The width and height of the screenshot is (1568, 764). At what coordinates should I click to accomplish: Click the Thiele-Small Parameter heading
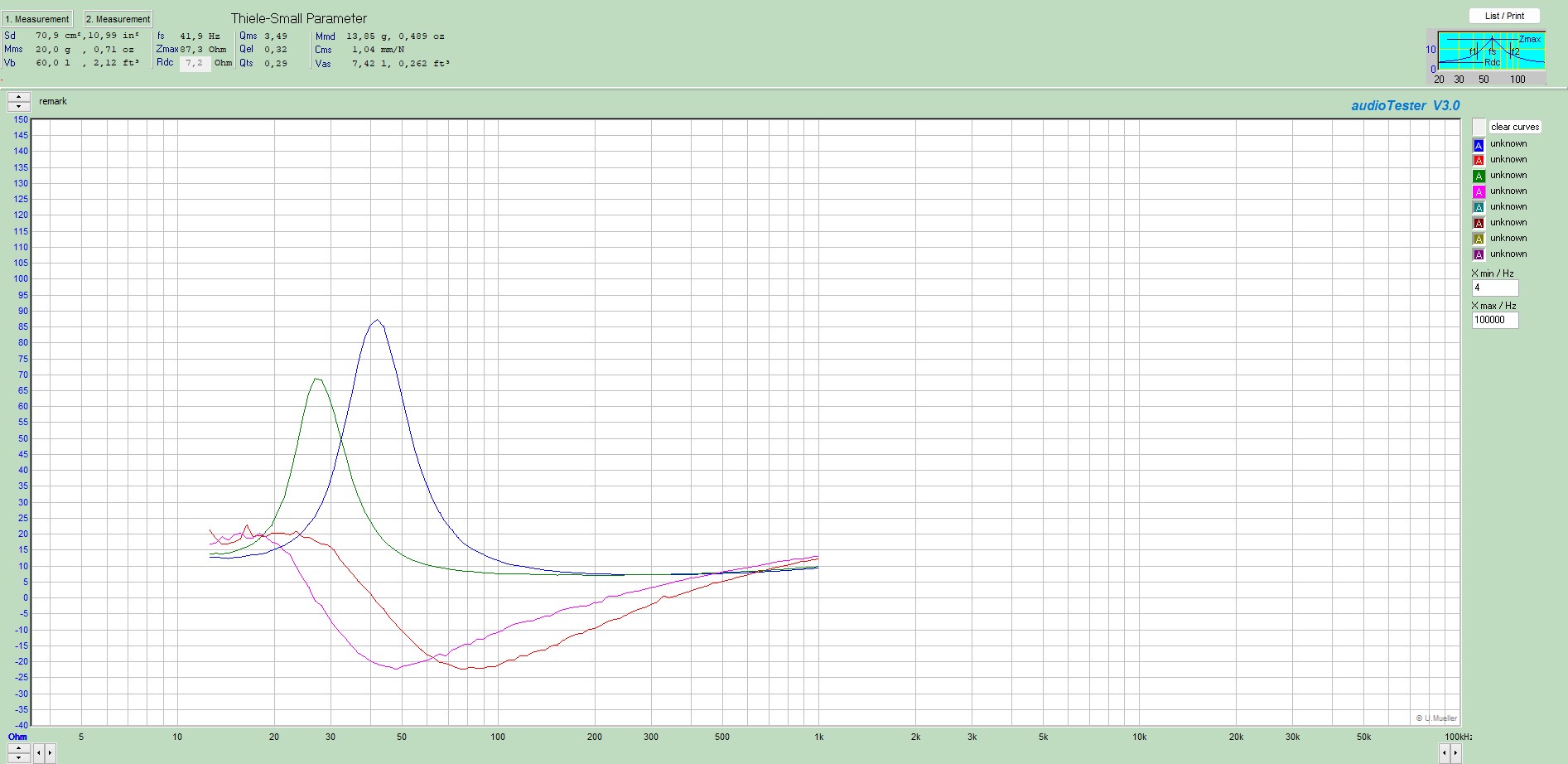(298, 18)
